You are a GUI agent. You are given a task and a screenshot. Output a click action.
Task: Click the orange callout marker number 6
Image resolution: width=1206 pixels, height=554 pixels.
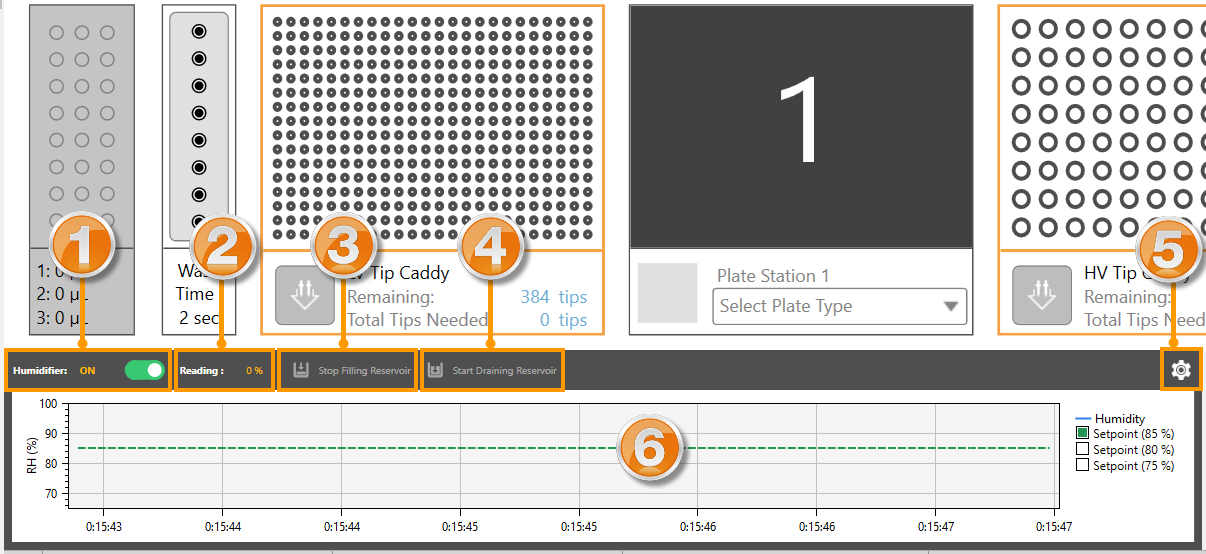click(650, 447)
